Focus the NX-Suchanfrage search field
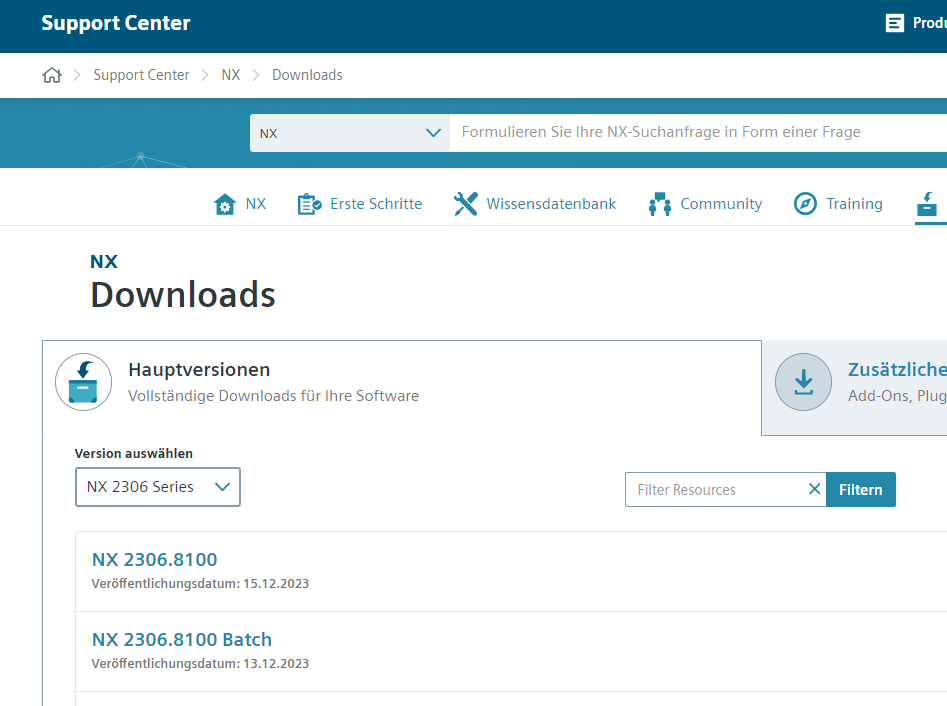The width and height of the screenshot is (947, 706). (698, 132)
